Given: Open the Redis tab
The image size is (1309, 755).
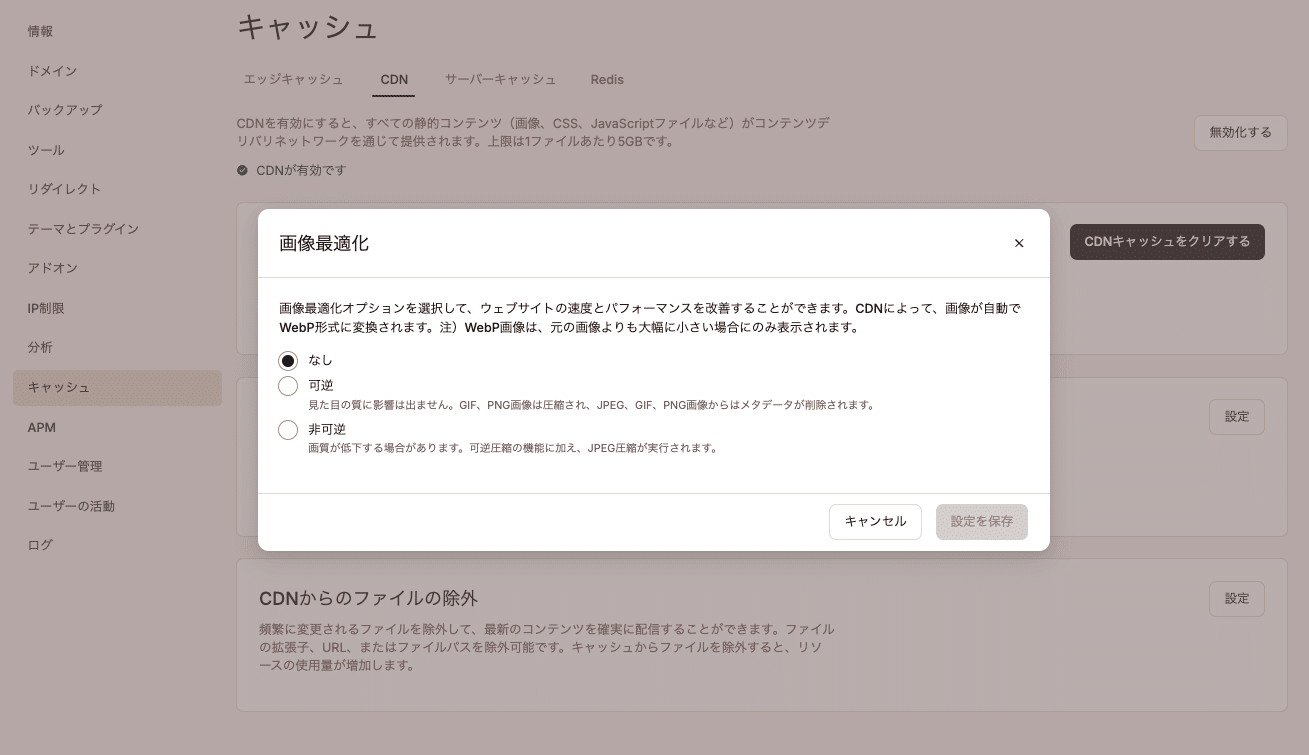Looking at the screenshot, I should click(x=607, y=80).
